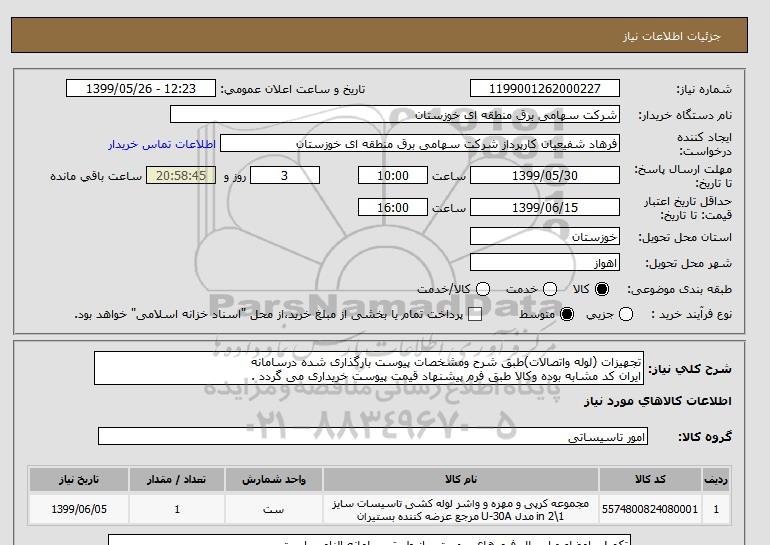This screenshot has height=545, width=770.
Task: Click the general need description text box
Action: click(369, 368)
